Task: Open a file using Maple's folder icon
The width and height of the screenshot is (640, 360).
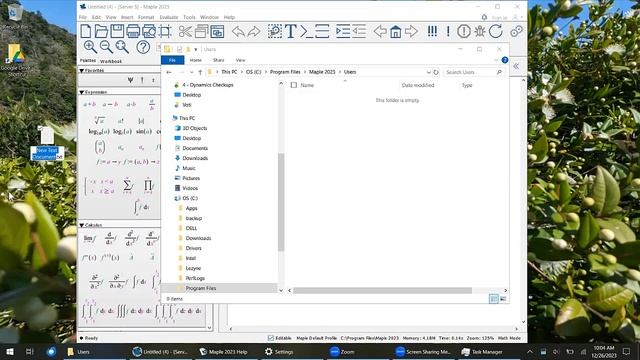Action: [101, 31]
